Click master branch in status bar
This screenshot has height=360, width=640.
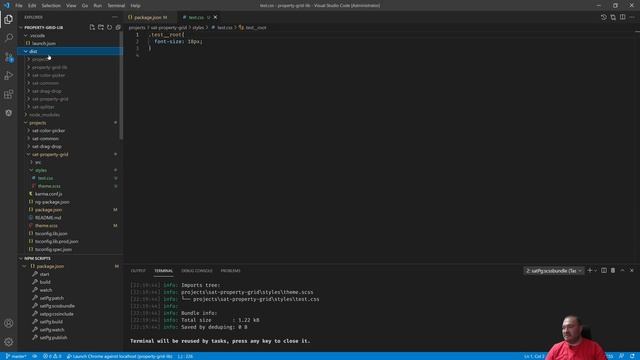[x=16, y=356]
